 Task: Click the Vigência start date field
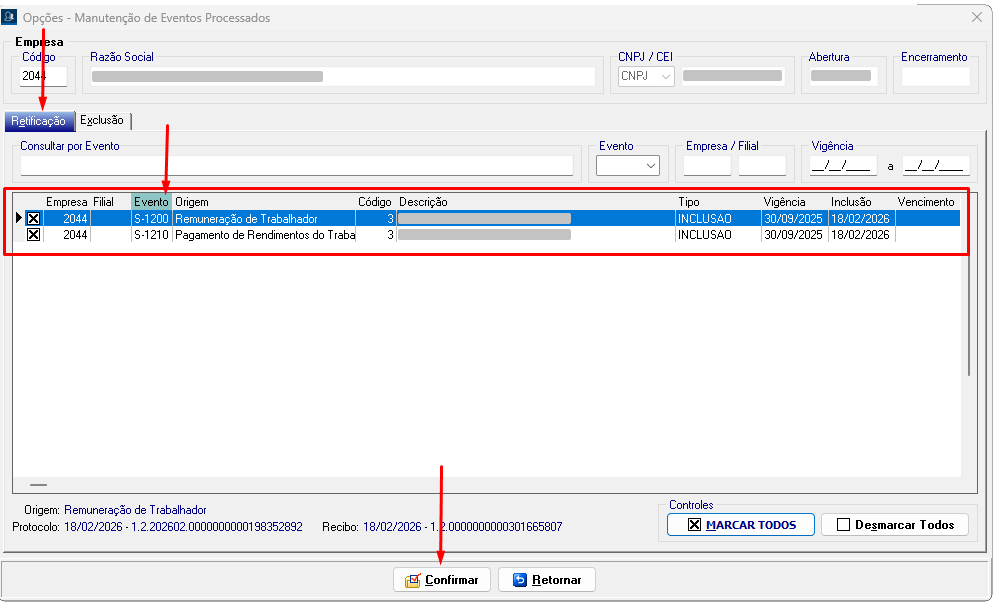843,166
